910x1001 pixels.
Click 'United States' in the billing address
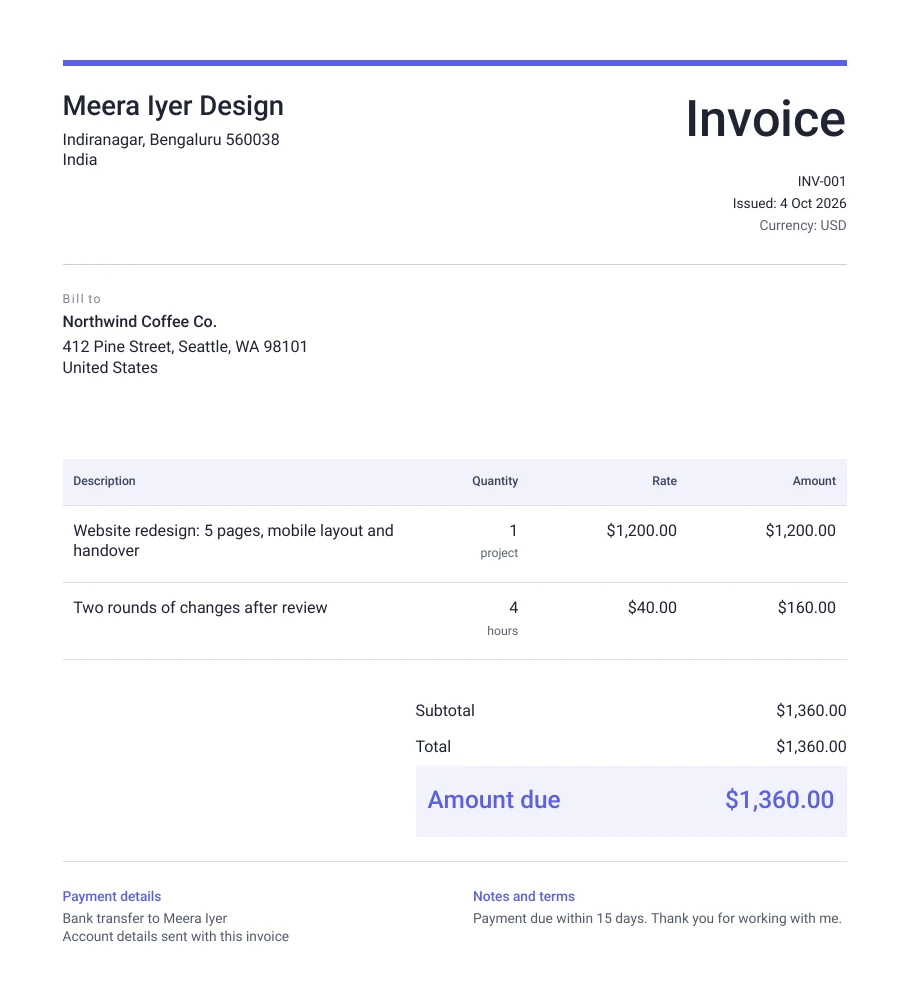[x=110, y=368]
